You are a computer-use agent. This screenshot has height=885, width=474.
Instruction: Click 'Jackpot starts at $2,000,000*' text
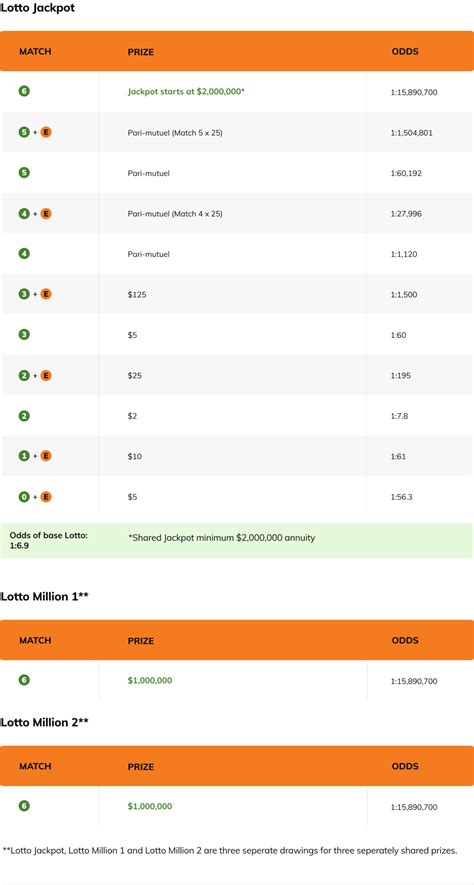186,91
